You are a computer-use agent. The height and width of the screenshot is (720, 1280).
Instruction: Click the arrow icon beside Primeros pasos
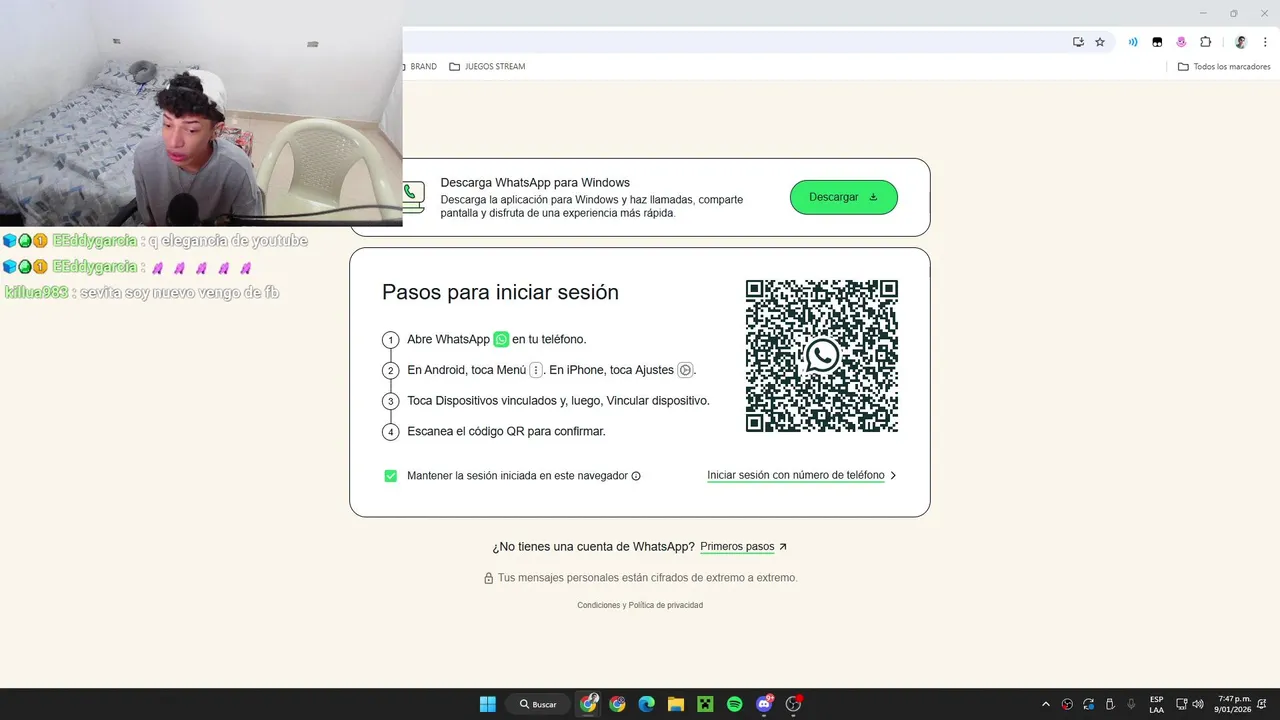click(783, 547)
